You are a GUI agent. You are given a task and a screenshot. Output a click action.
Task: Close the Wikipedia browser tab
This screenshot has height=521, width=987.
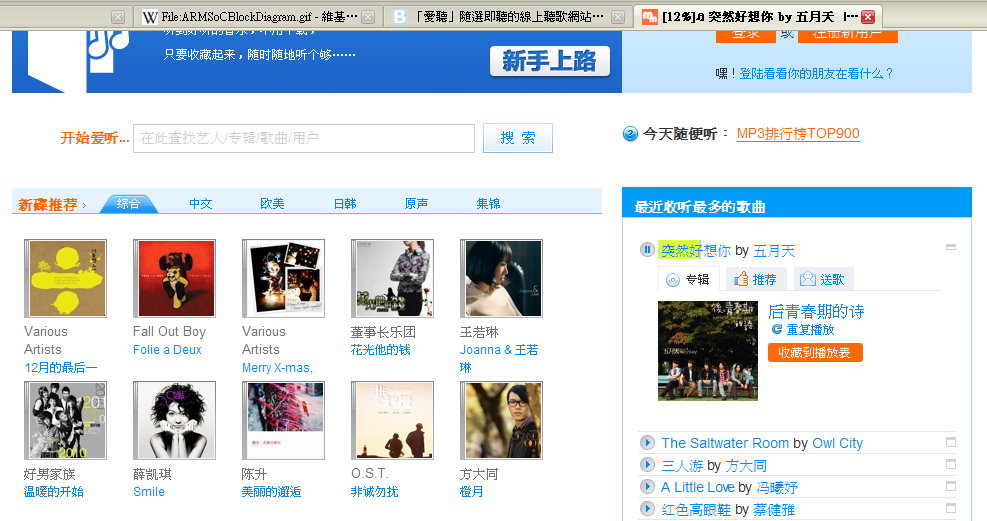(368, 17)
